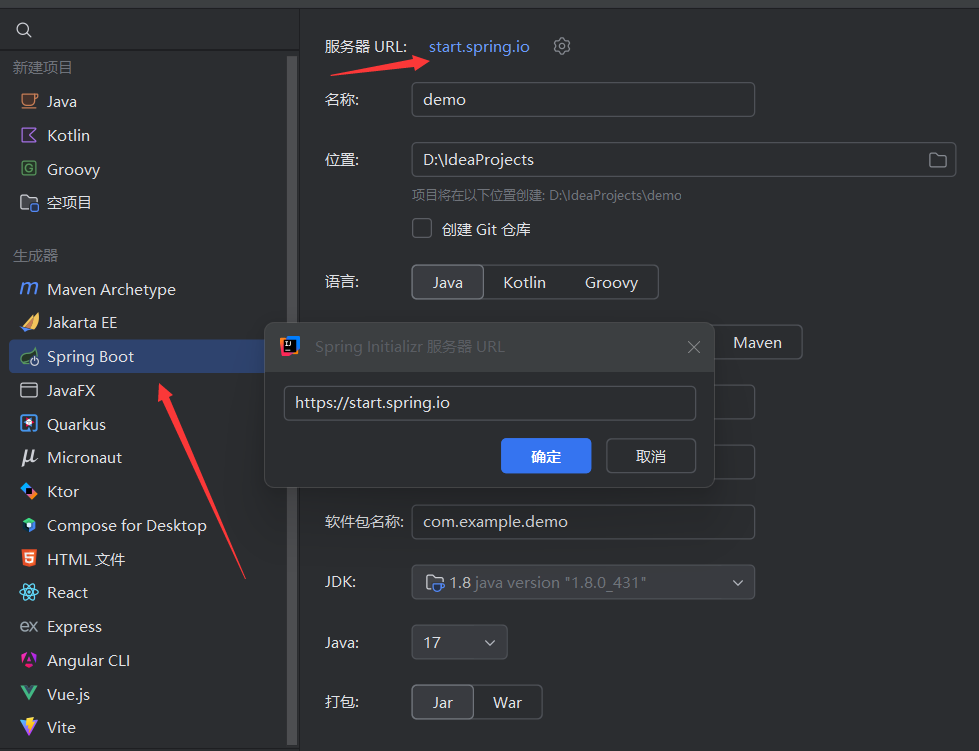Select Maven Archetype generator
Viewport: 979px width, 751px height.
point(111,289)
